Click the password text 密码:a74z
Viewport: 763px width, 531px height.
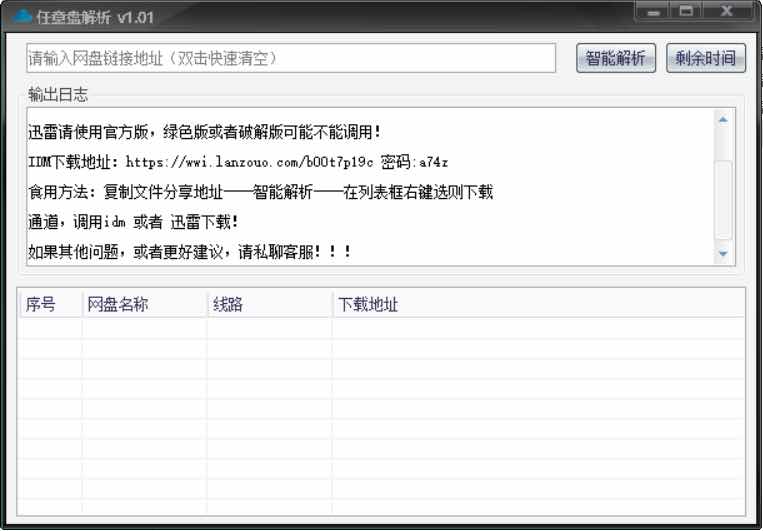(x=414, y=162)
